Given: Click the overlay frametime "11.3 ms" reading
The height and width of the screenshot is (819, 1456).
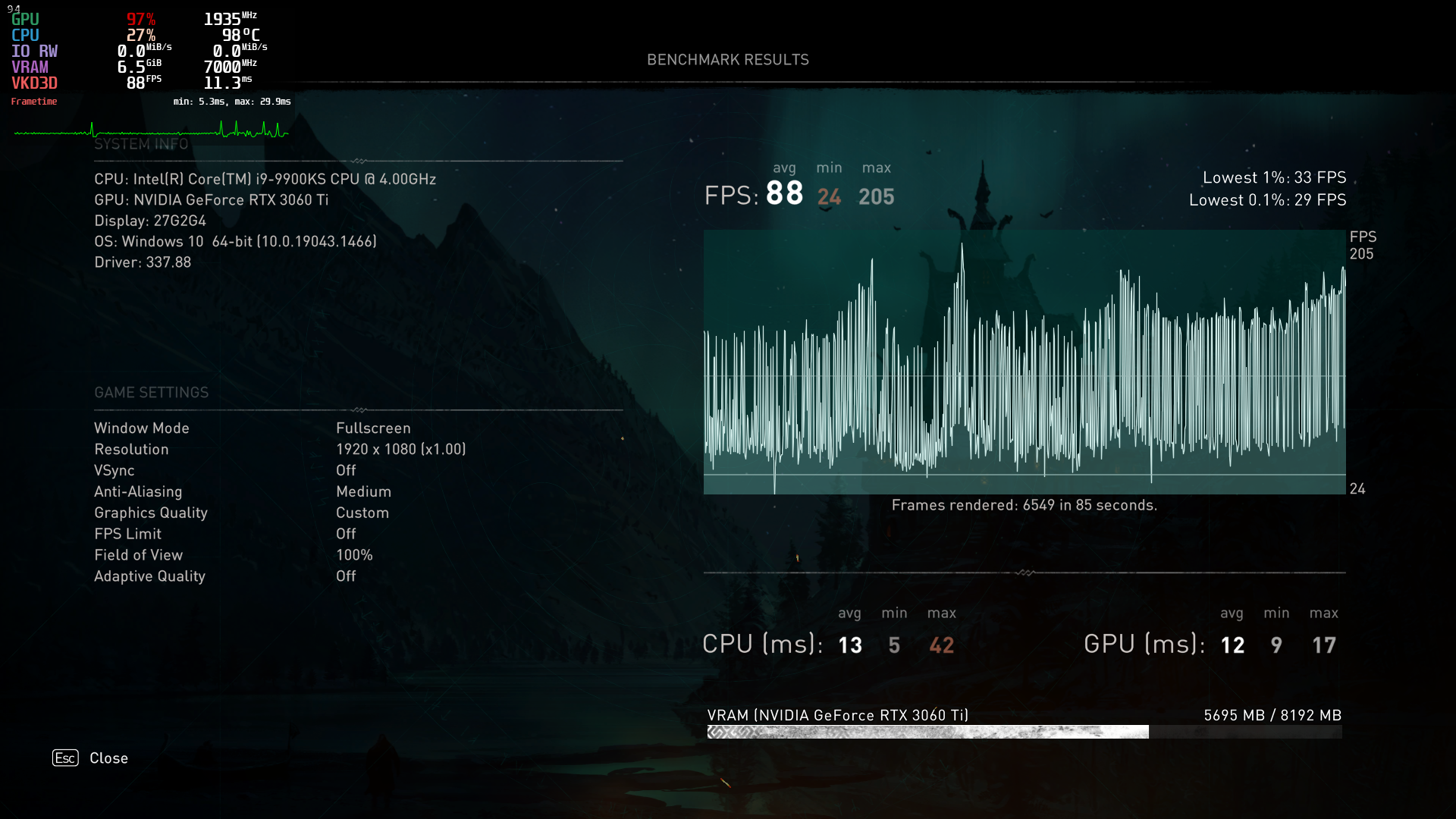Looking at the screenshot, I should [x=228, y=83].
